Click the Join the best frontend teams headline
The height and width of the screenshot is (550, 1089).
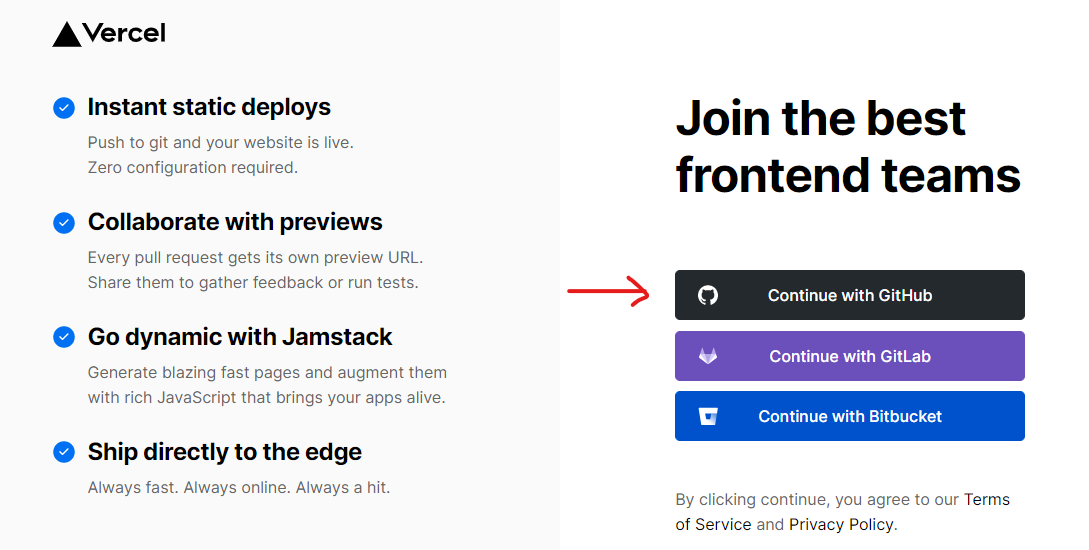pos(847,146)
